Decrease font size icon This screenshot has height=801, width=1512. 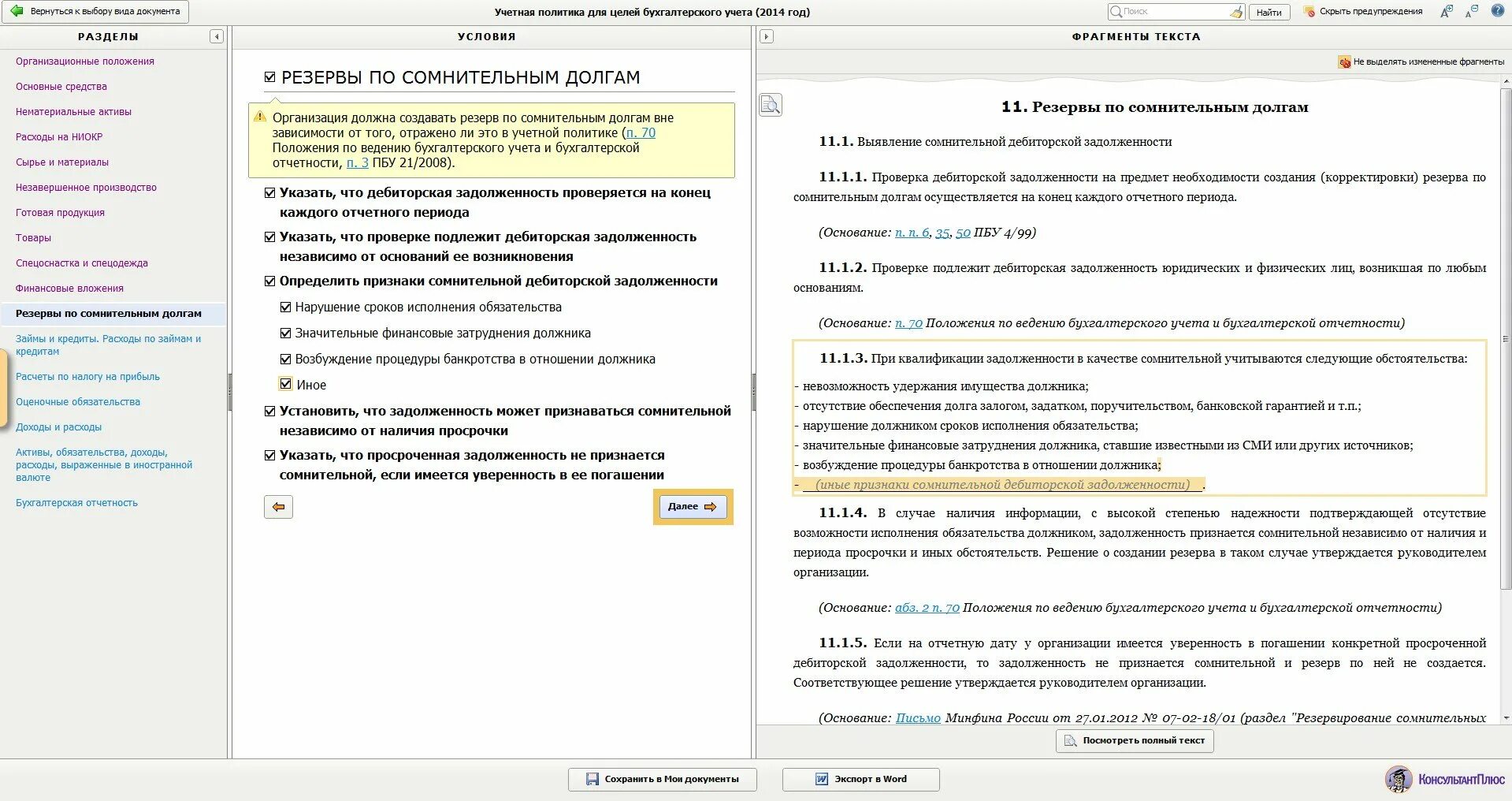[1472, 11]
